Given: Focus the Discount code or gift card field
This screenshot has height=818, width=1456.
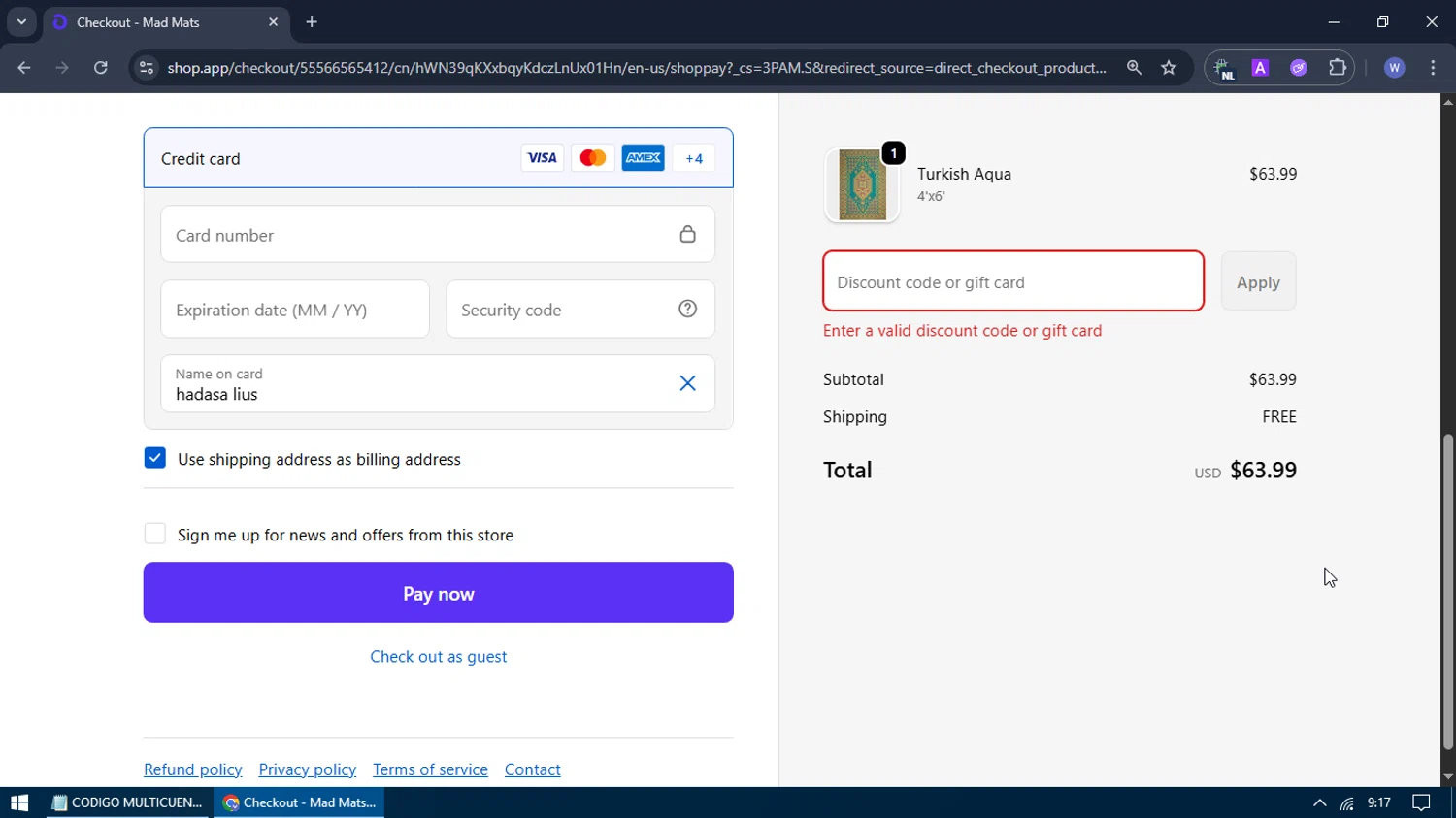Looking at the screenshot, I should [x=1013, y=281].
